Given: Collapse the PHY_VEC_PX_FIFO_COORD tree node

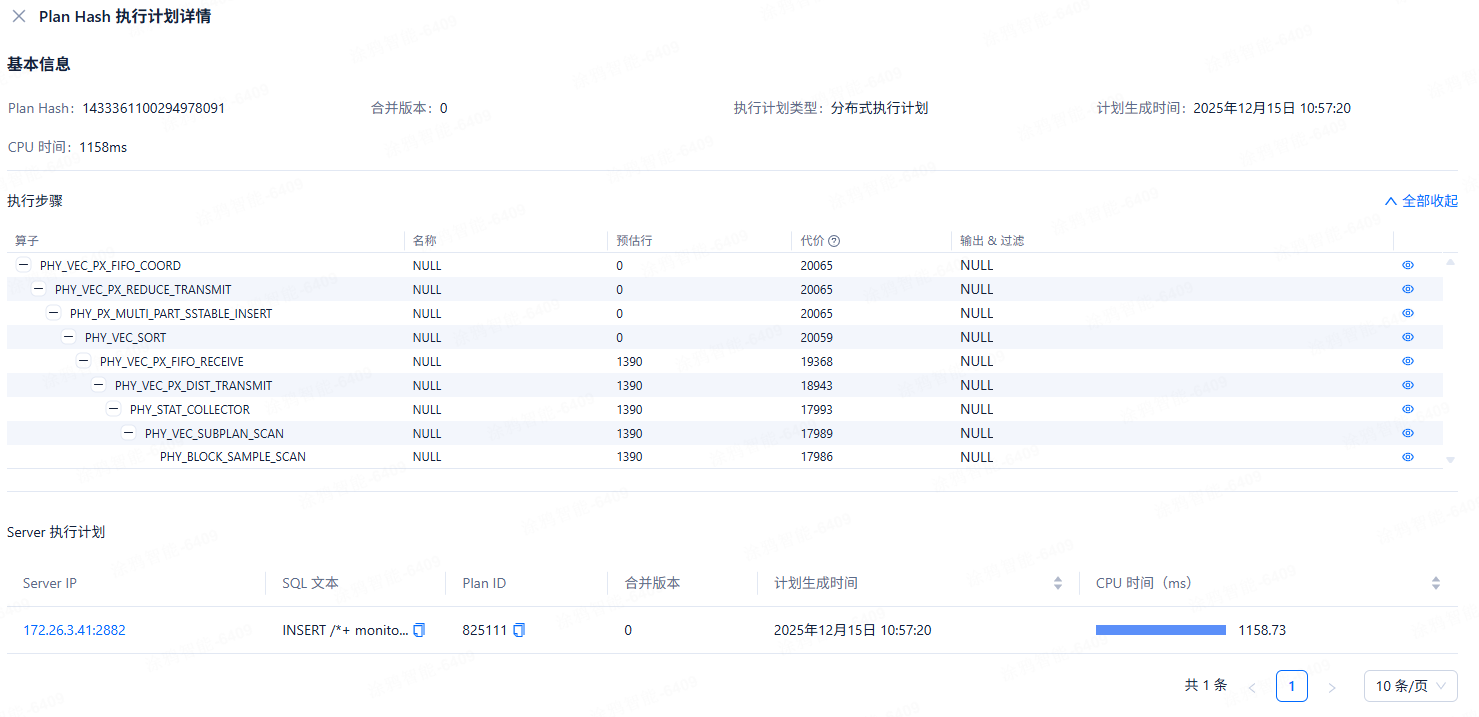Looking at the screenshot, I should pyautogui.click(x=24, y=266).
